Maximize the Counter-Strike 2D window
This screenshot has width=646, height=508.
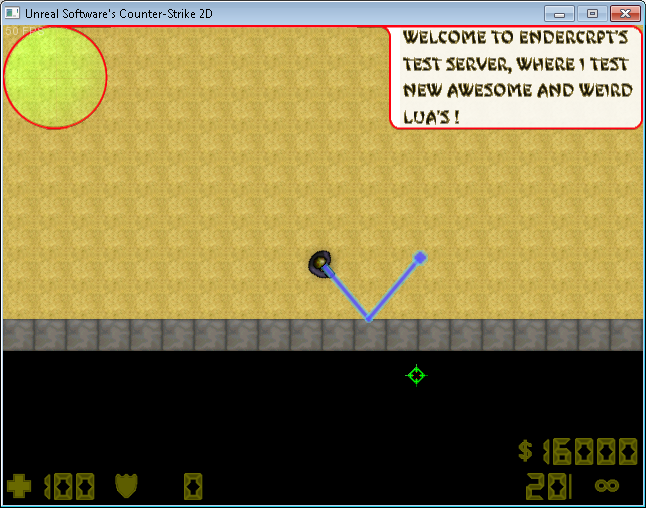tap(592, 14)
